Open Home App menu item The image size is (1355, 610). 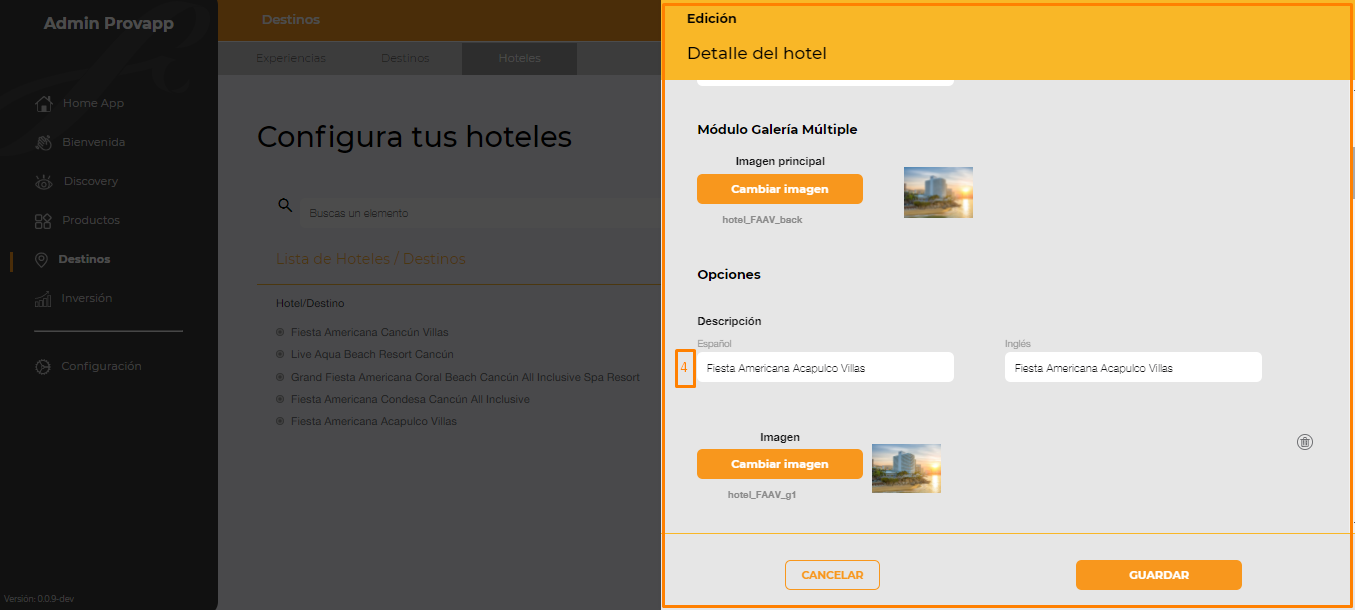coord(93,103)
